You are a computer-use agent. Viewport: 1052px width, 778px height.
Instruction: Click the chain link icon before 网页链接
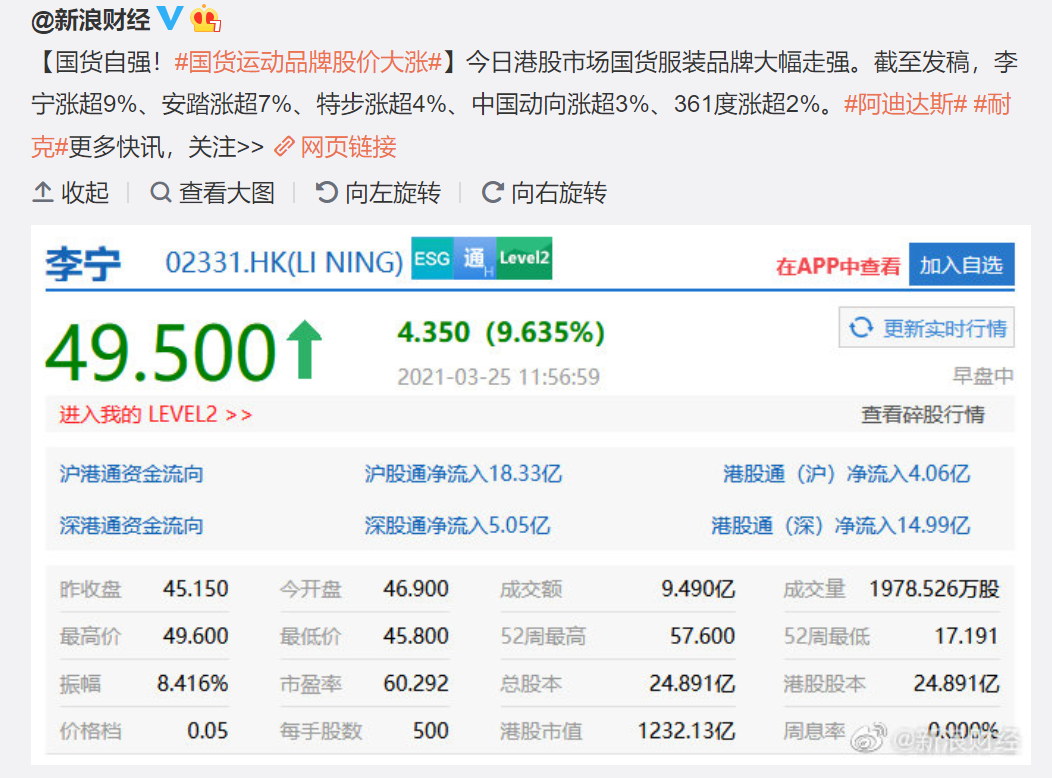tap(284, 146)
